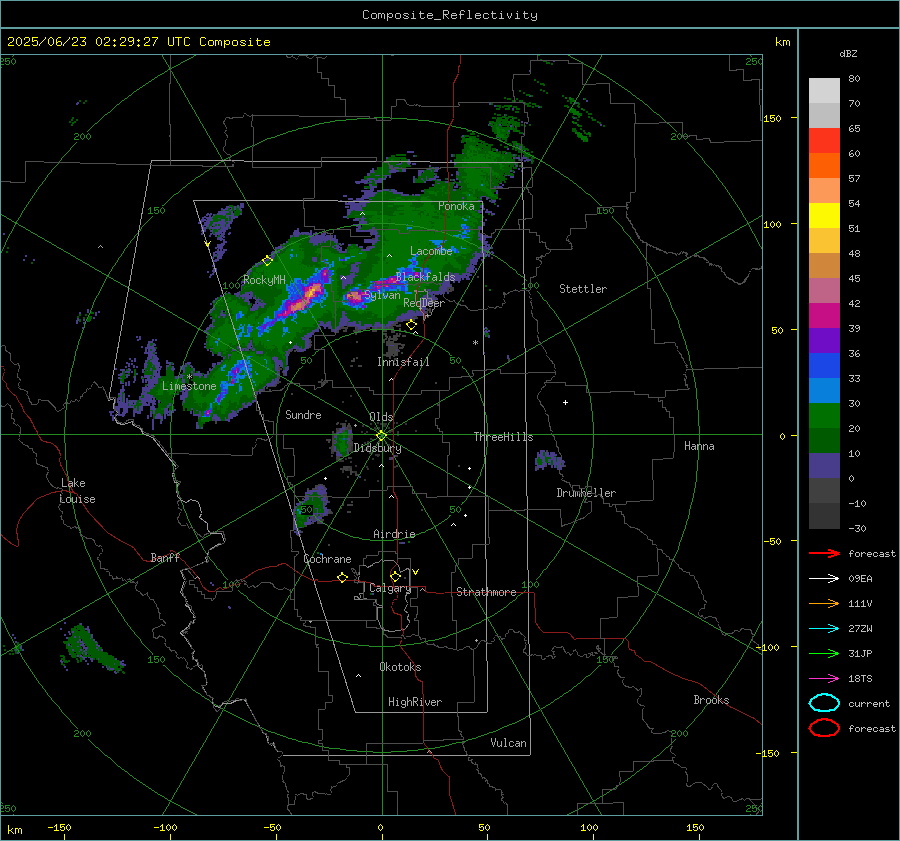Click the yellow diamond marker below Cochrane
The width and height of the screenshot is (900, 841).
click(342, 577)
